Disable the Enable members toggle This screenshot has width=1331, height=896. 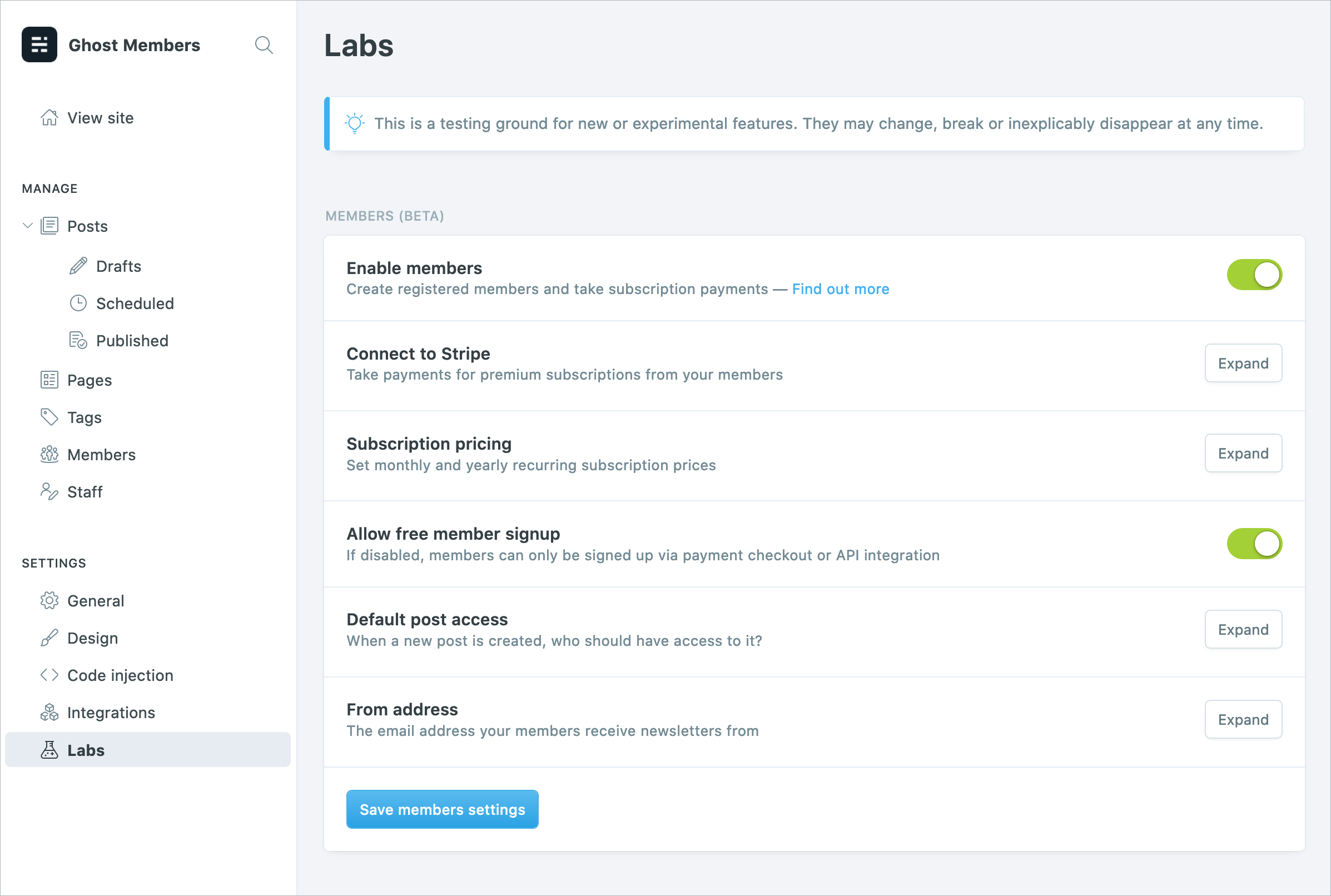[x=1254, y=275]
